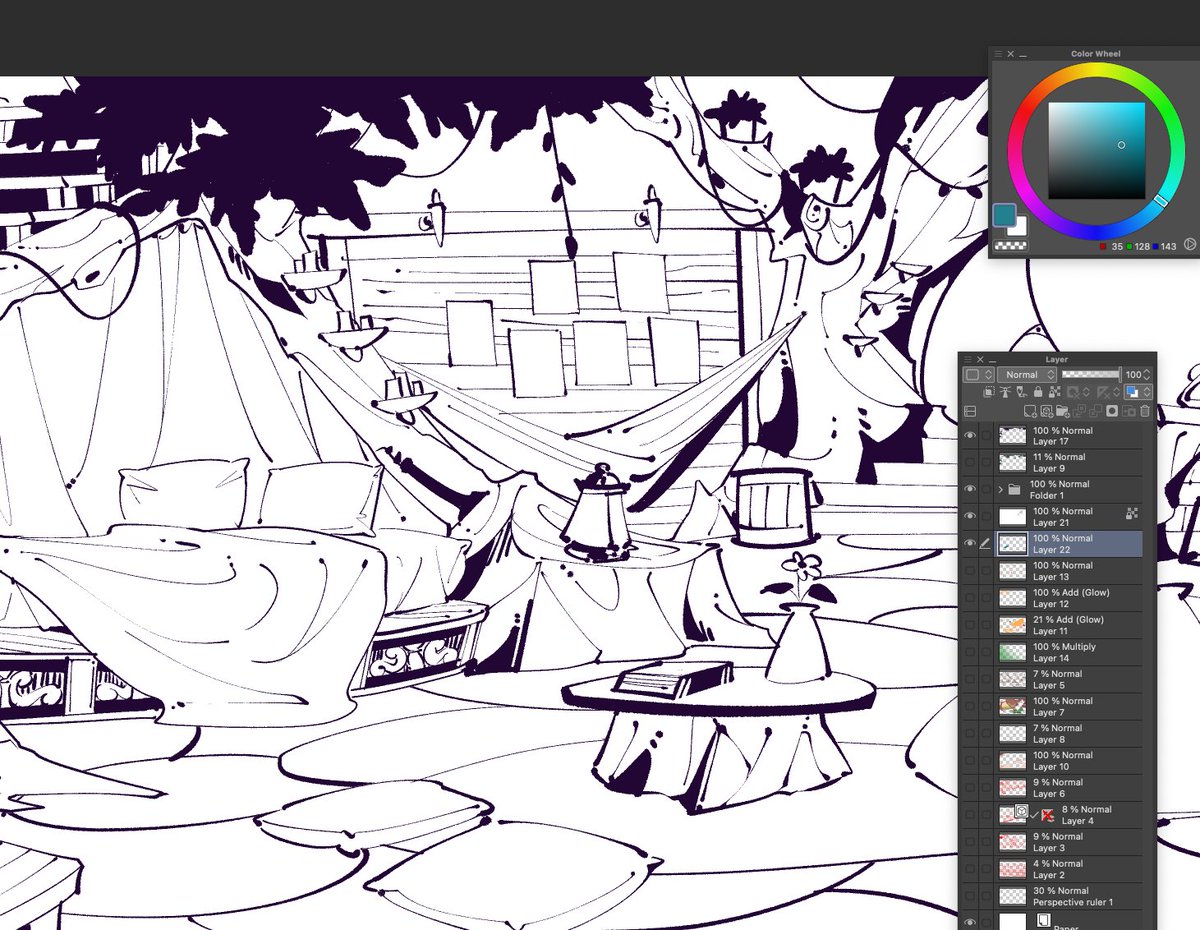This screenshot has height=930, width=1200.
Task: Open the Normal blending mode dropdown
Action: coord(1027,375)
